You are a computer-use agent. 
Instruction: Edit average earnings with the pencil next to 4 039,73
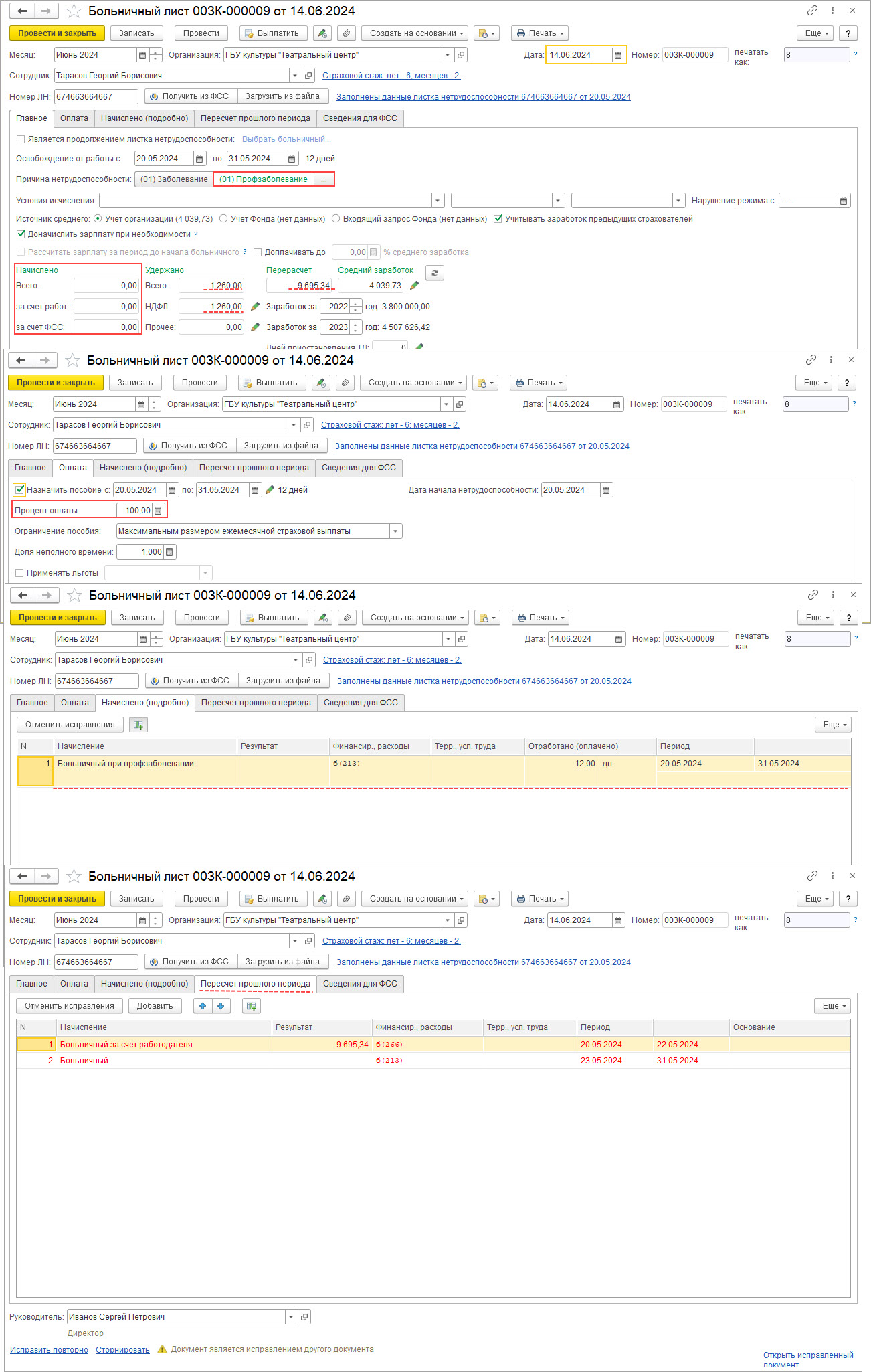pyautogui.click(x=414, y=286)
